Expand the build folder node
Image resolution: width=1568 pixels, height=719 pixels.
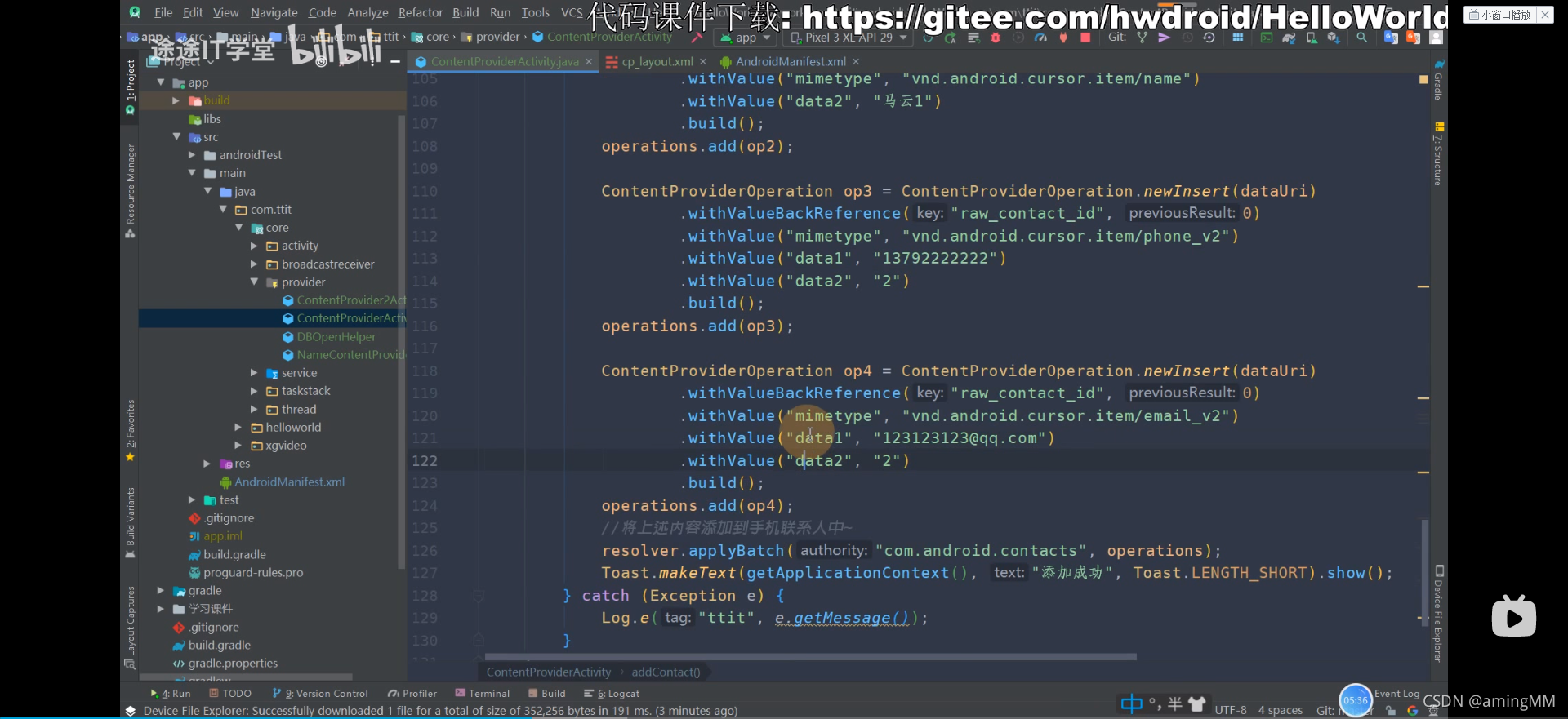pos(176,100)
